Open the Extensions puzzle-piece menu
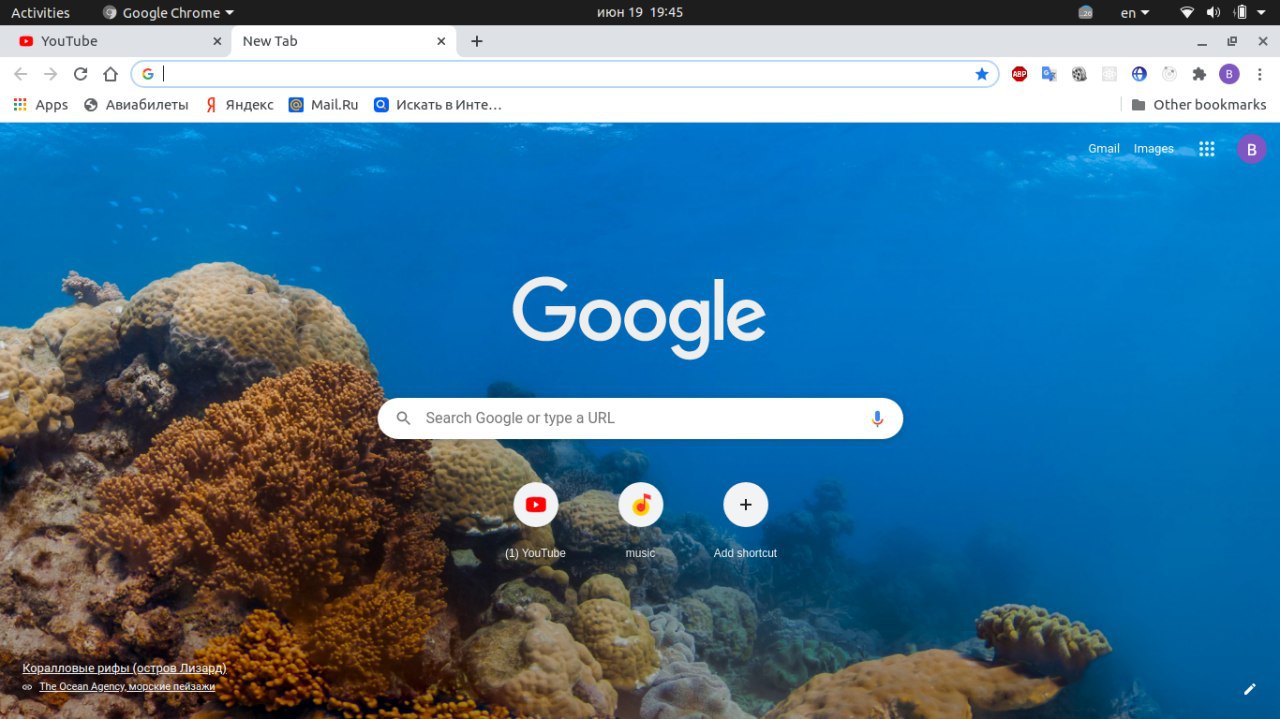The image size is (1280, 719). pos(1199,74)
